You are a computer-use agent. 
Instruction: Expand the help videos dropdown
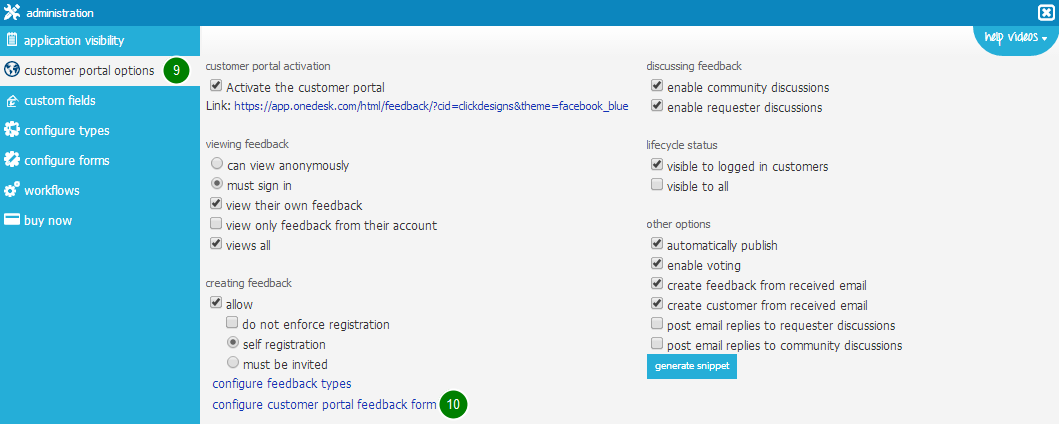pyautogui.click(x=1016, y=38)
